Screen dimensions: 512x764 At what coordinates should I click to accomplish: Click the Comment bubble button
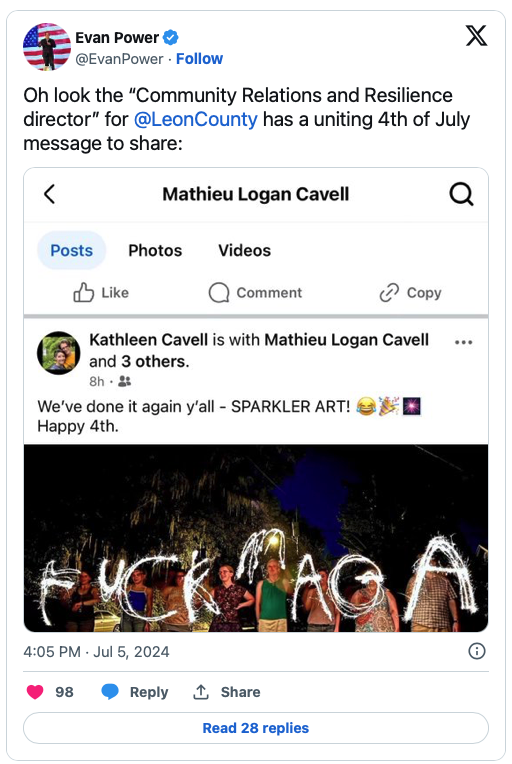255,292
